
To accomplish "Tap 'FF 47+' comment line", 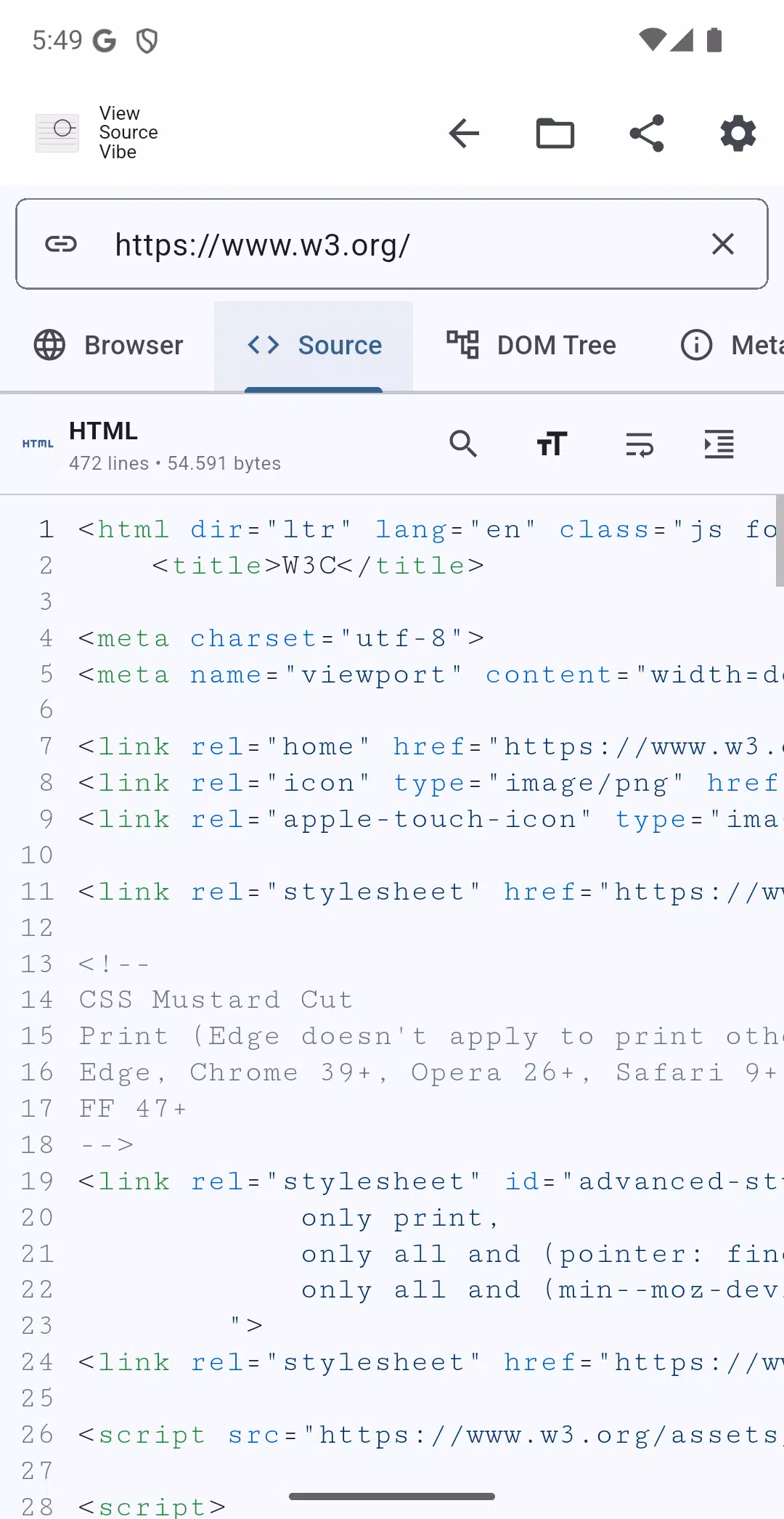I will [x=133, y=1109].
